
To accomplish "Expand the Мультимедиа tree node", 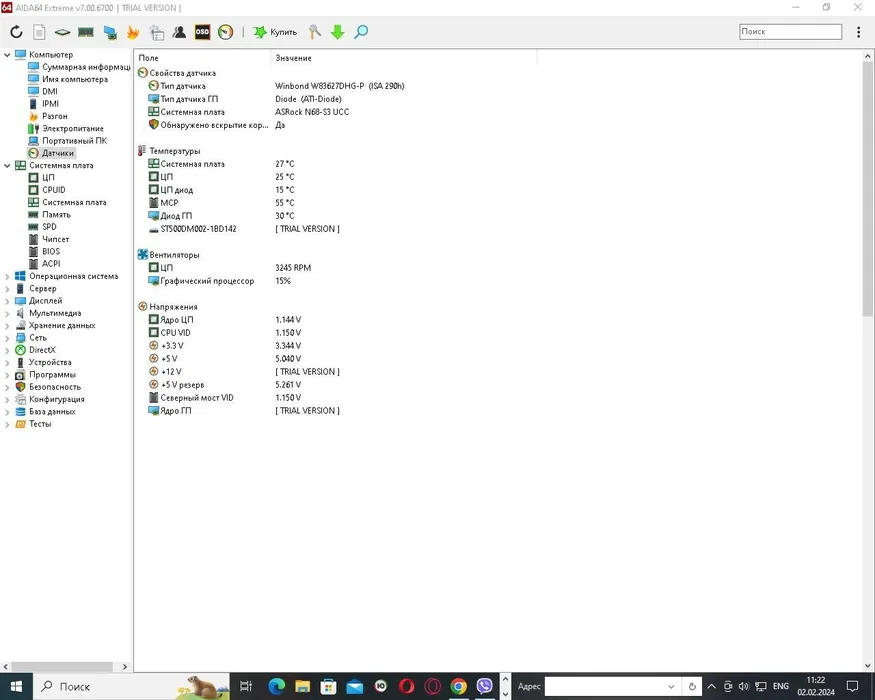I will 8,313.
